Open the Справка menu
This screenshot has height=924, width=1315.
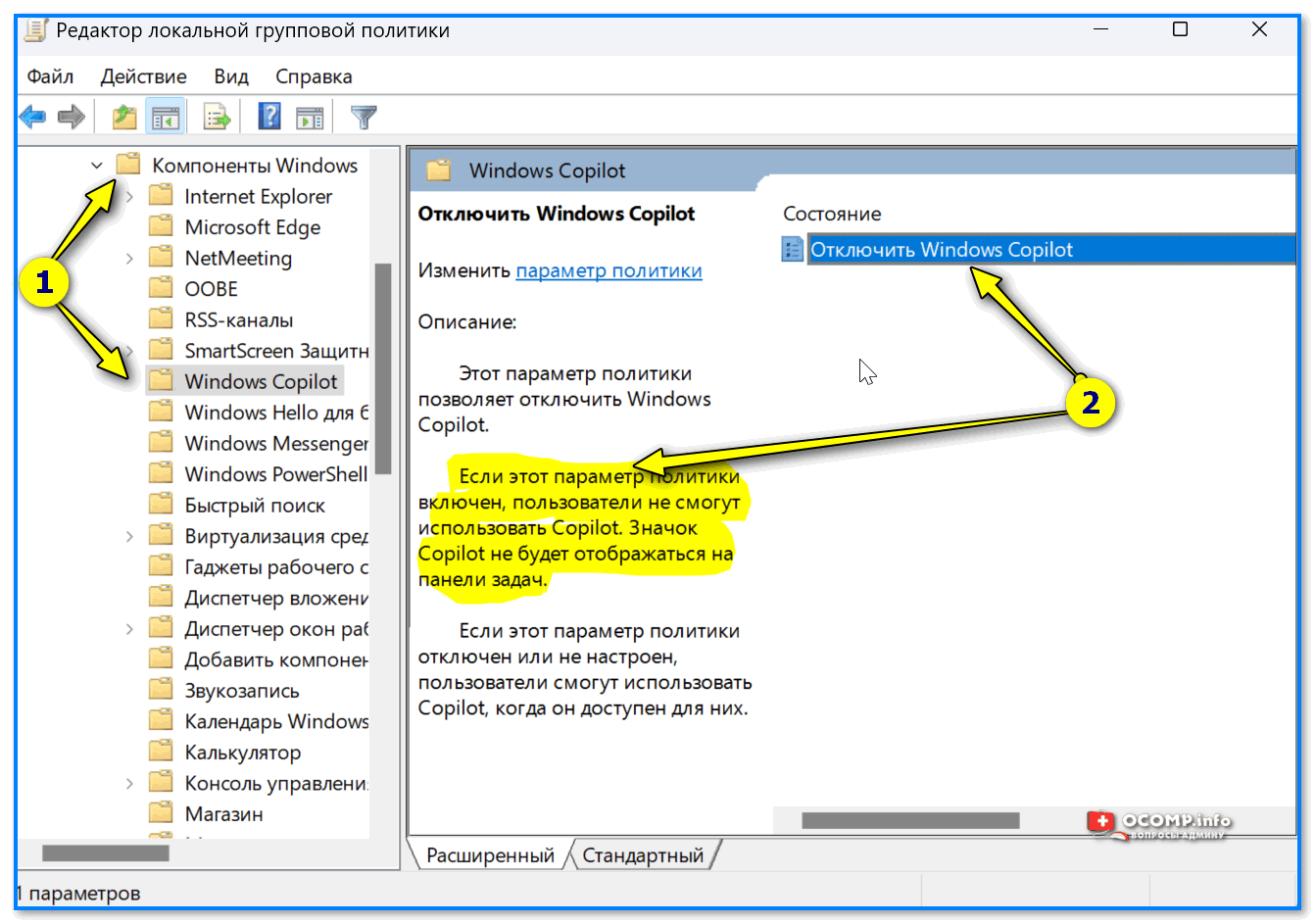tap(314, 76)
